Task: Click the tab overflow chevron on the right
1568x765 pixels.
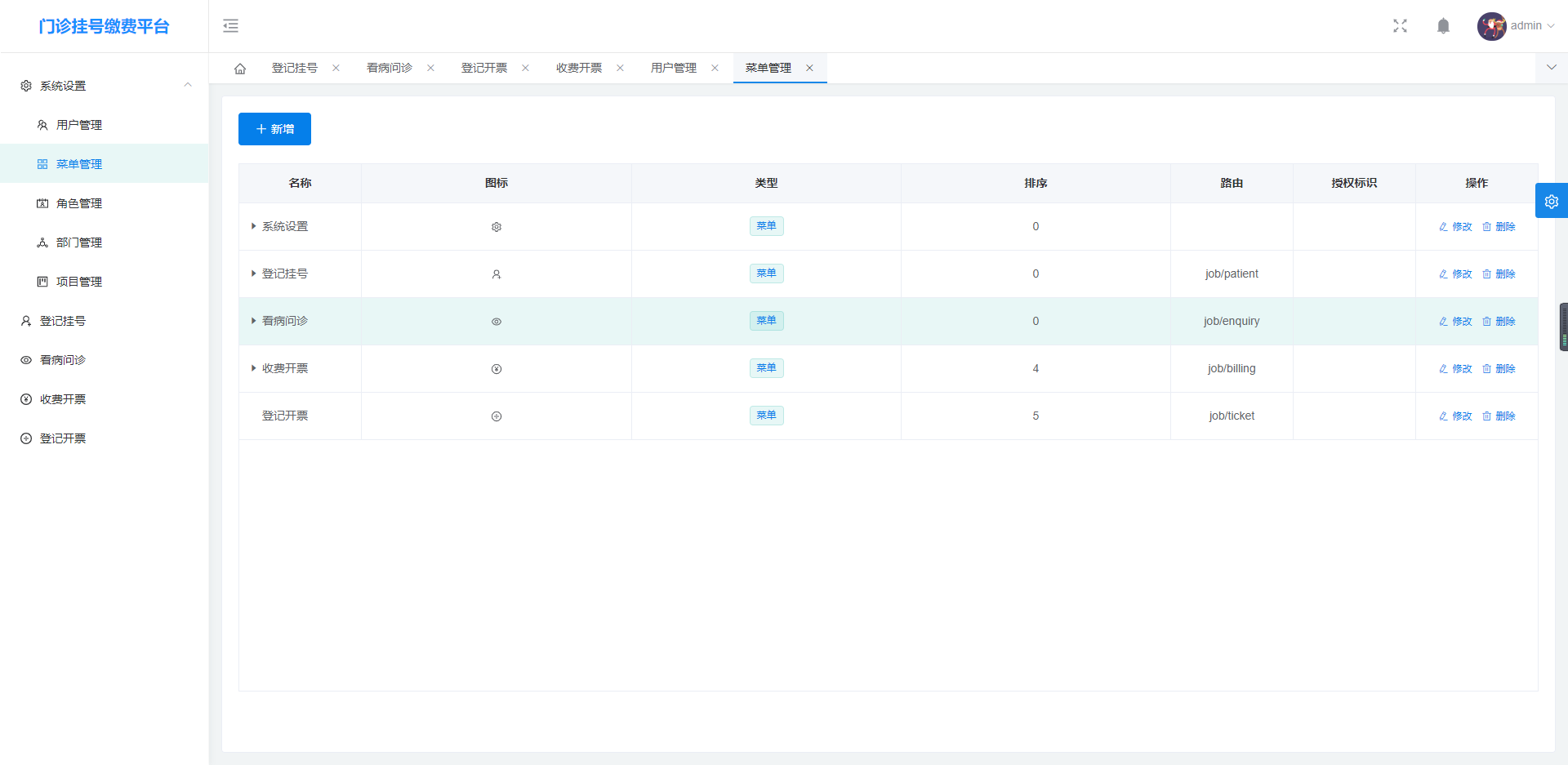Action: click(x=1551, y=68)
